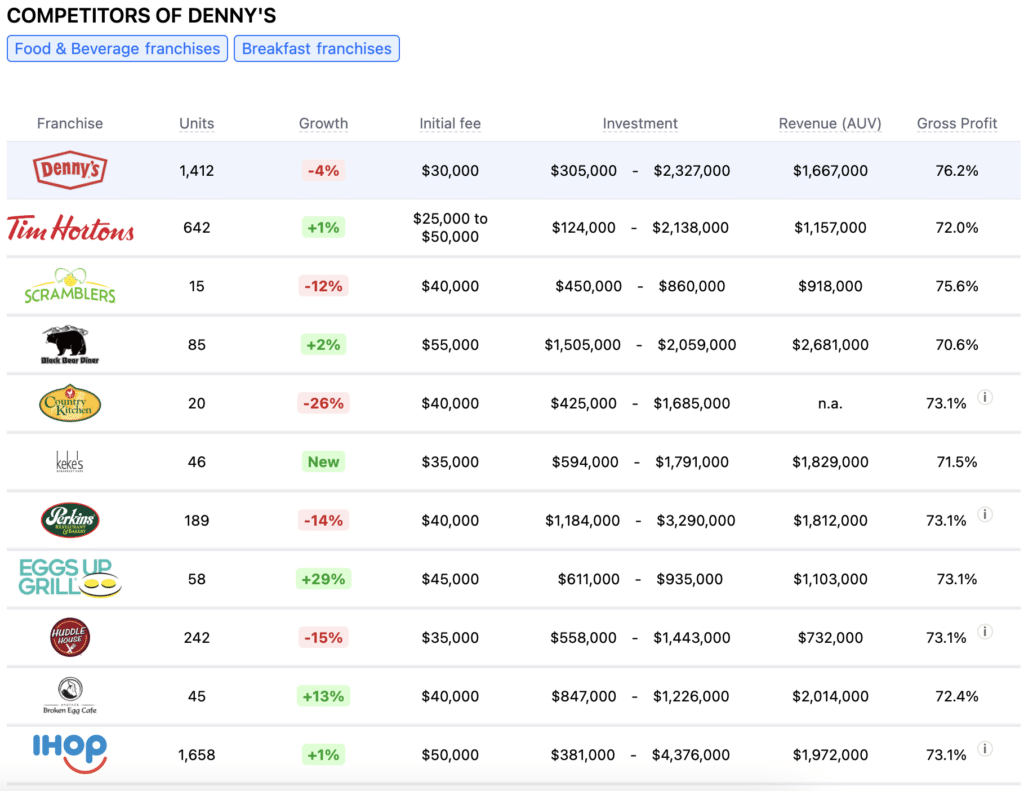Open the IHOP logo

tap(70, 754)
